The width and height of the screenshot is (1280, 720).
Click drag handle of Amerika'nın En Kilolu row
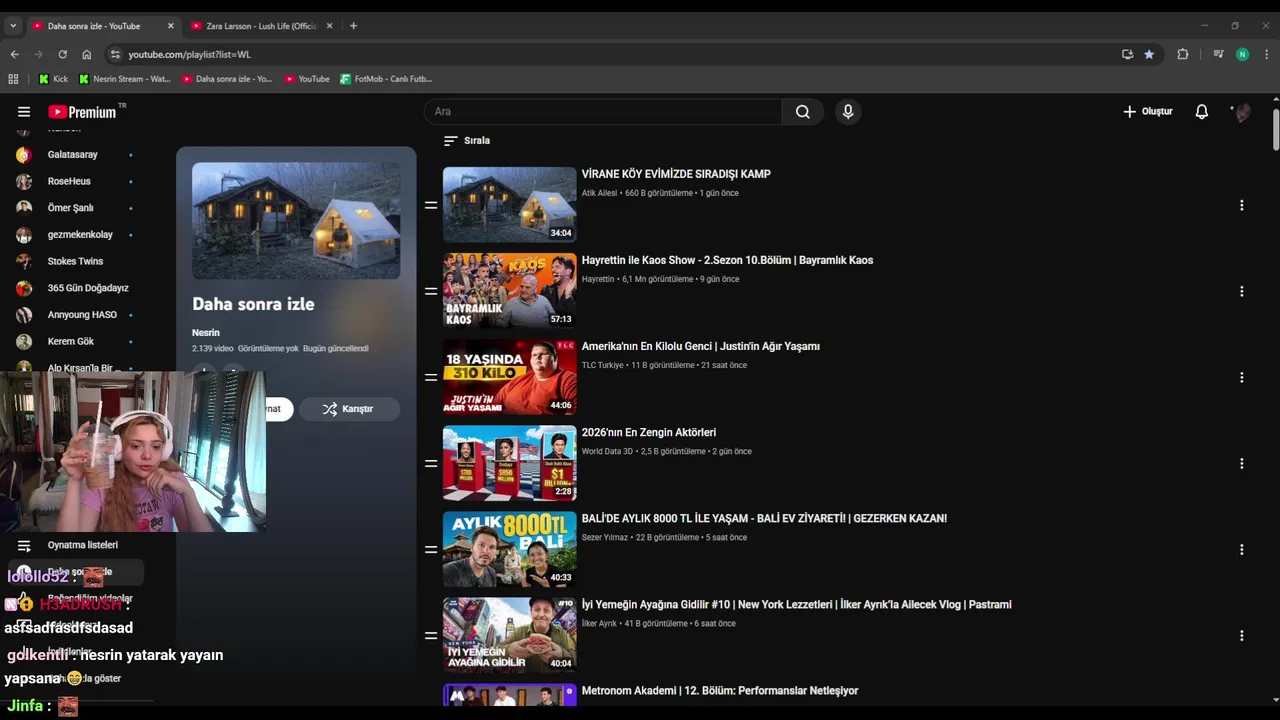(431, 377)
